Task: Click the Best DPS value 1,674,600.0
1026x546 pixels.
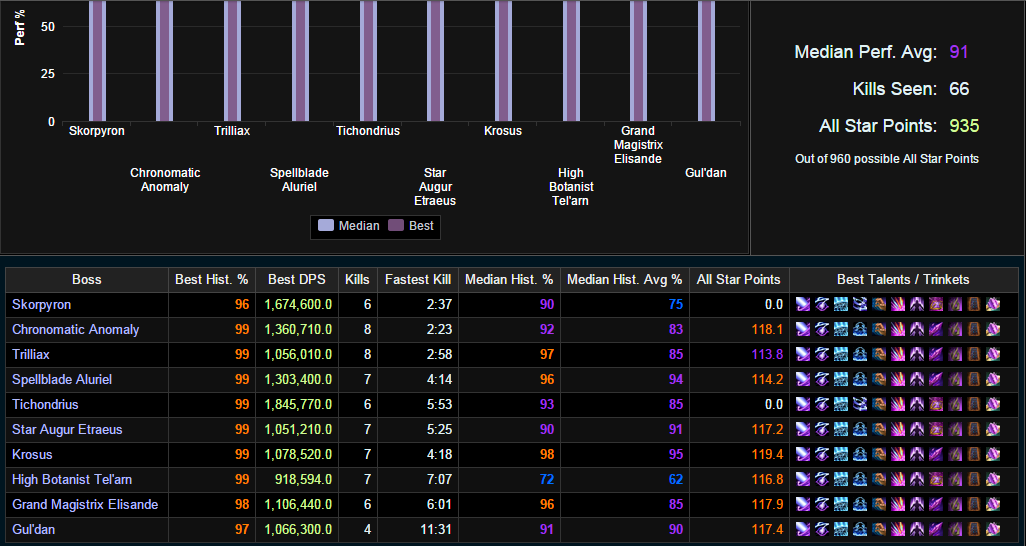Action: [x=298, y=304]
